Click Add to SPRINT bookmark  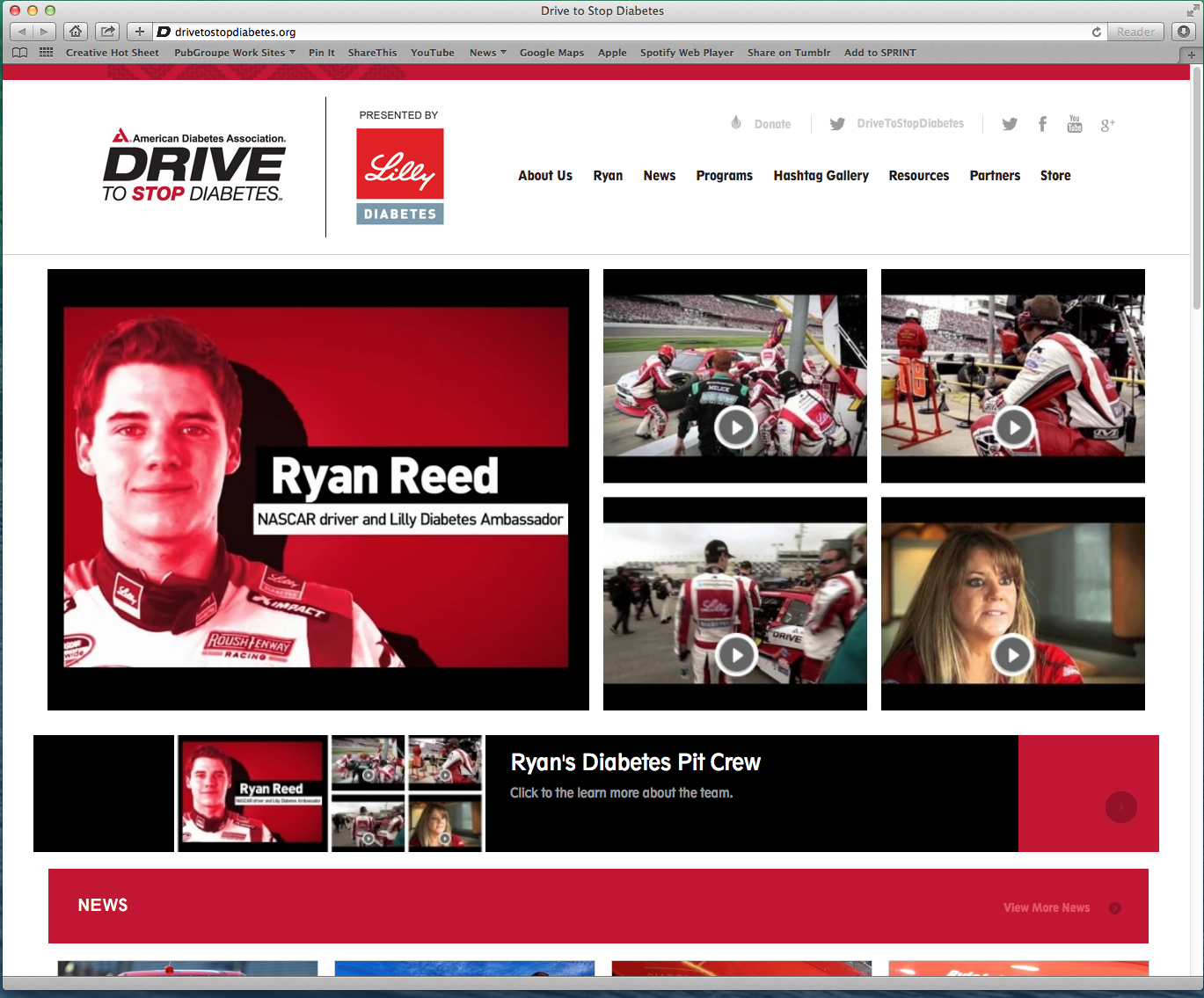click(879, 53)
